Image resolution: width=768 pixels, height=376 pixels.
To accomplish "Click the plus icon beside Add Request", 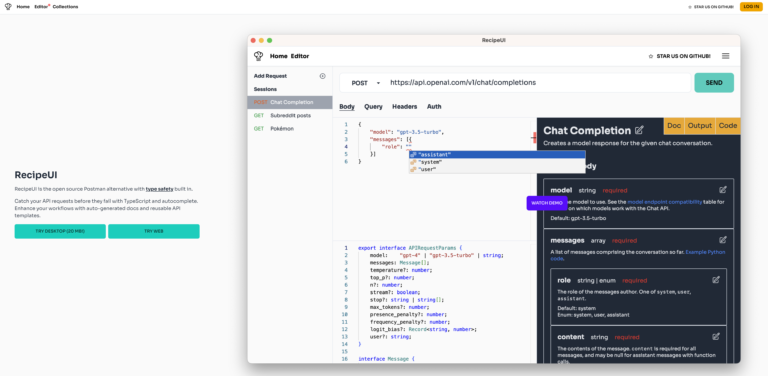I will point(322,76).
